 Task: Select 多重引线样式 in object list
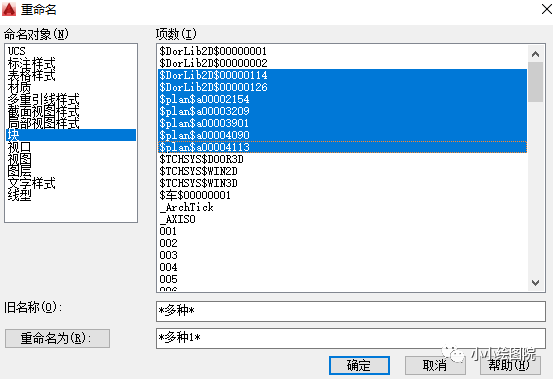pos(43,99)
